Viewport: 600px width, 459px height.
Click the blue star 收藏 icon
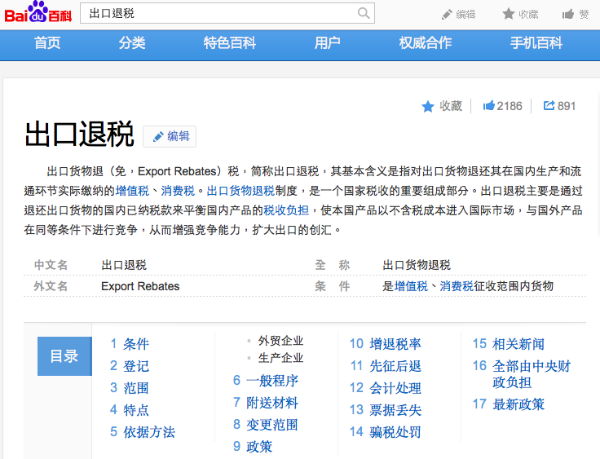428,106
